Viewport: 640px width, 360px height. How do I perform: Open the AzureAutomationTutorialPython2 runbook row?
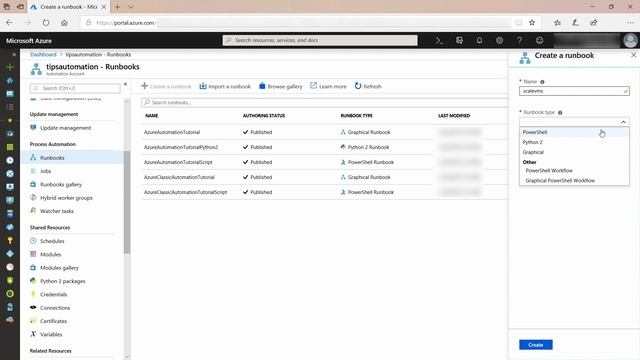pos(324,147)
